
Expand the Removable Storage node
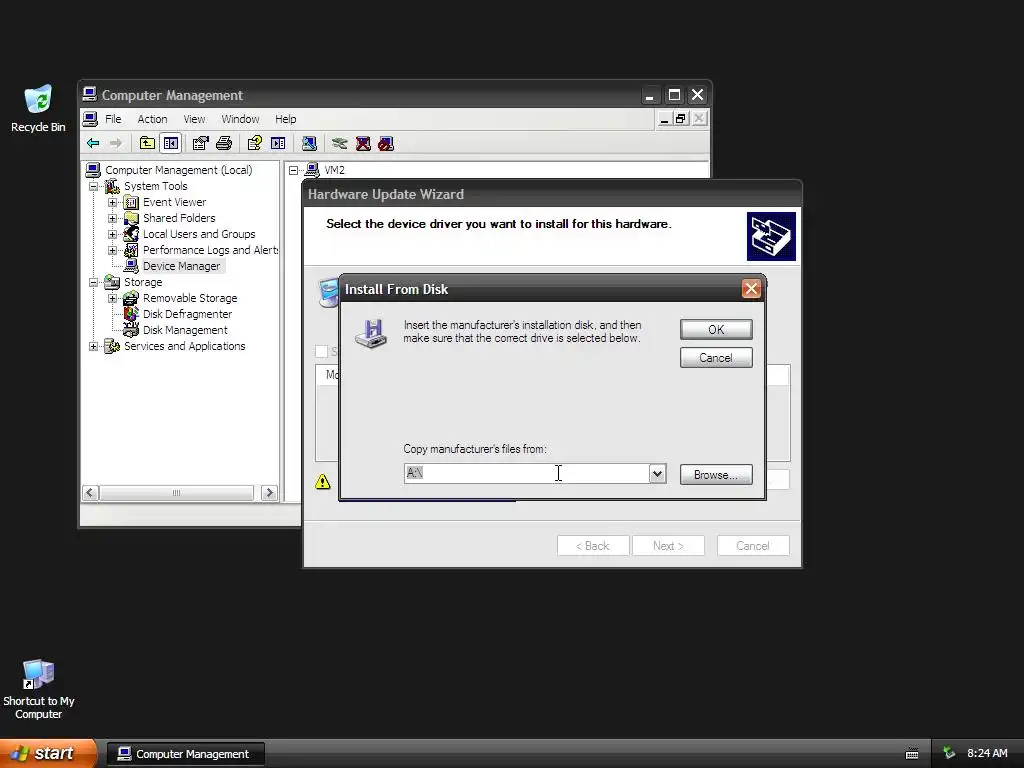112,298
